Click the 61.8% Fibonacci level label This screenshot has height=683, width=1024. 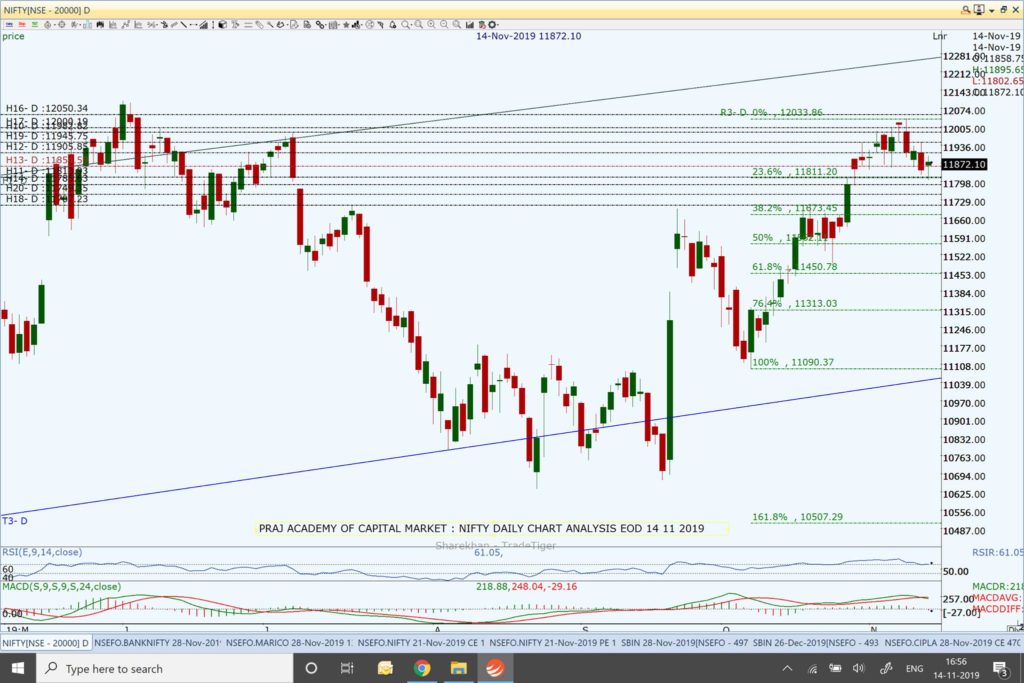794,266
